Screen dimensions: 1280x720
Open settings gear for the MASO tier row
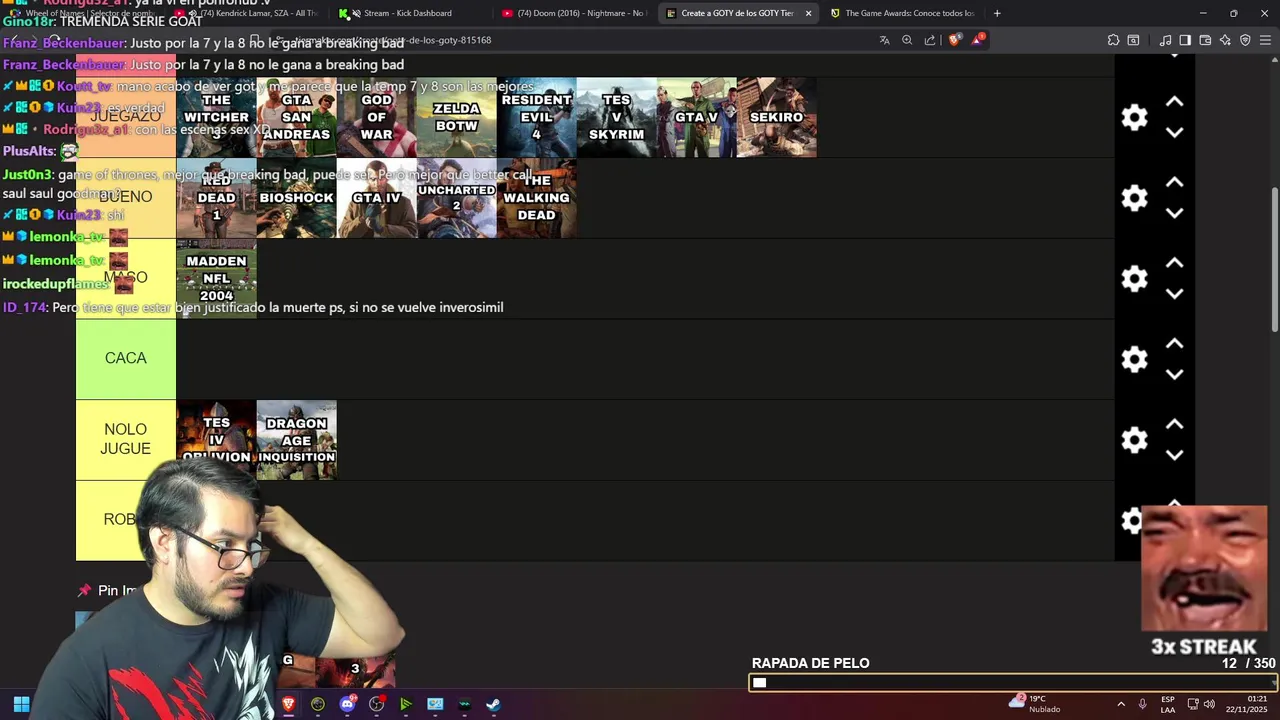point(1134,278)
